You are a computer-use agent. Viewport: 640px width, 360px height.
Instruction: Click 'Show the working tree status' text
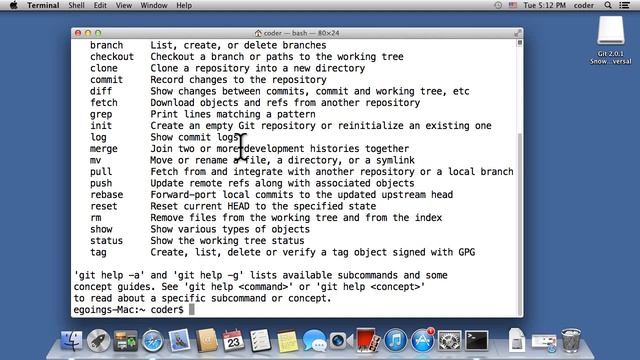coord(227,241)
